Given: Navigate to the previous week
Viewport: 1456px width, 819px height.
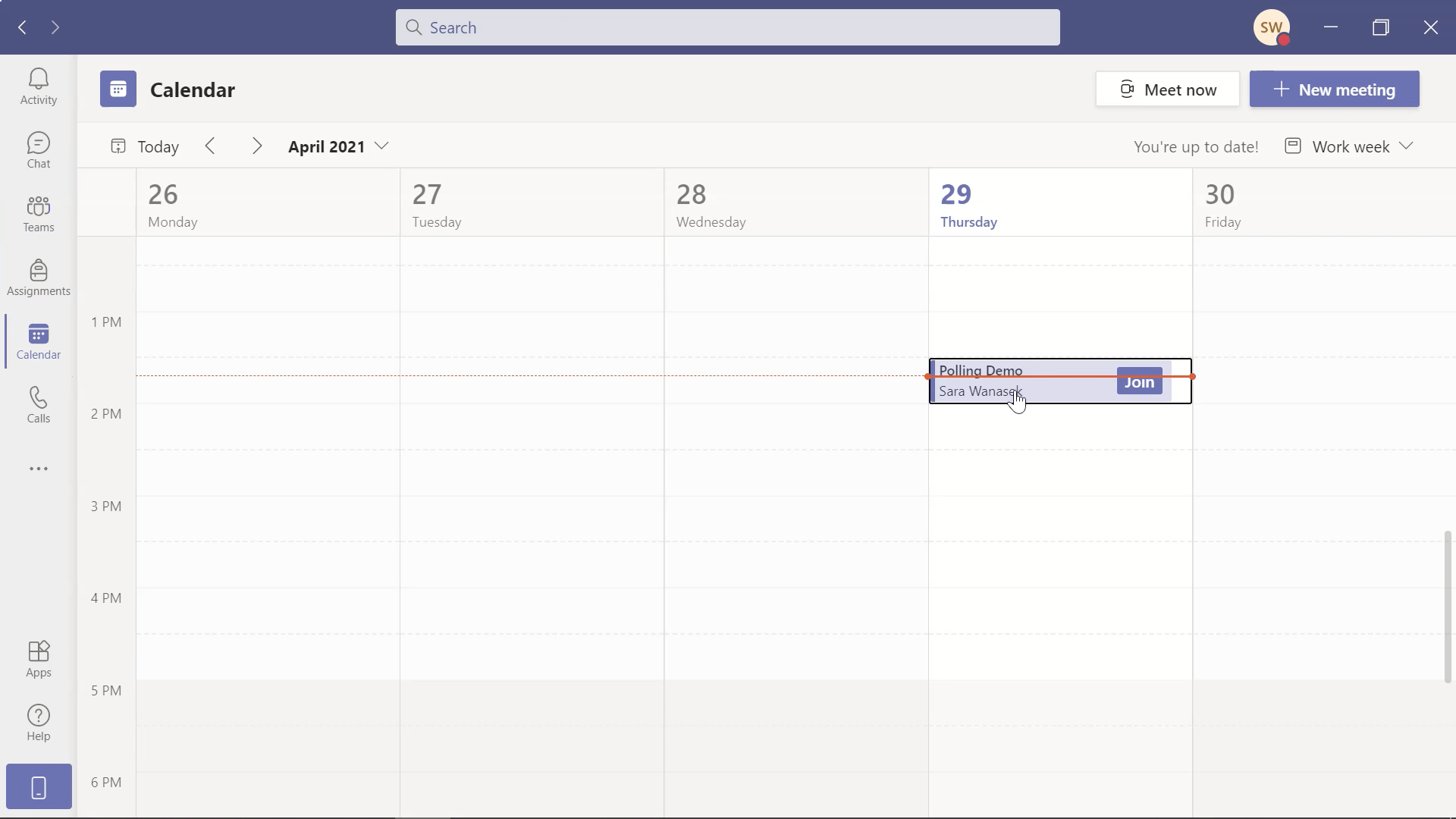Looking at the screenshot, I should click(210, 146).
